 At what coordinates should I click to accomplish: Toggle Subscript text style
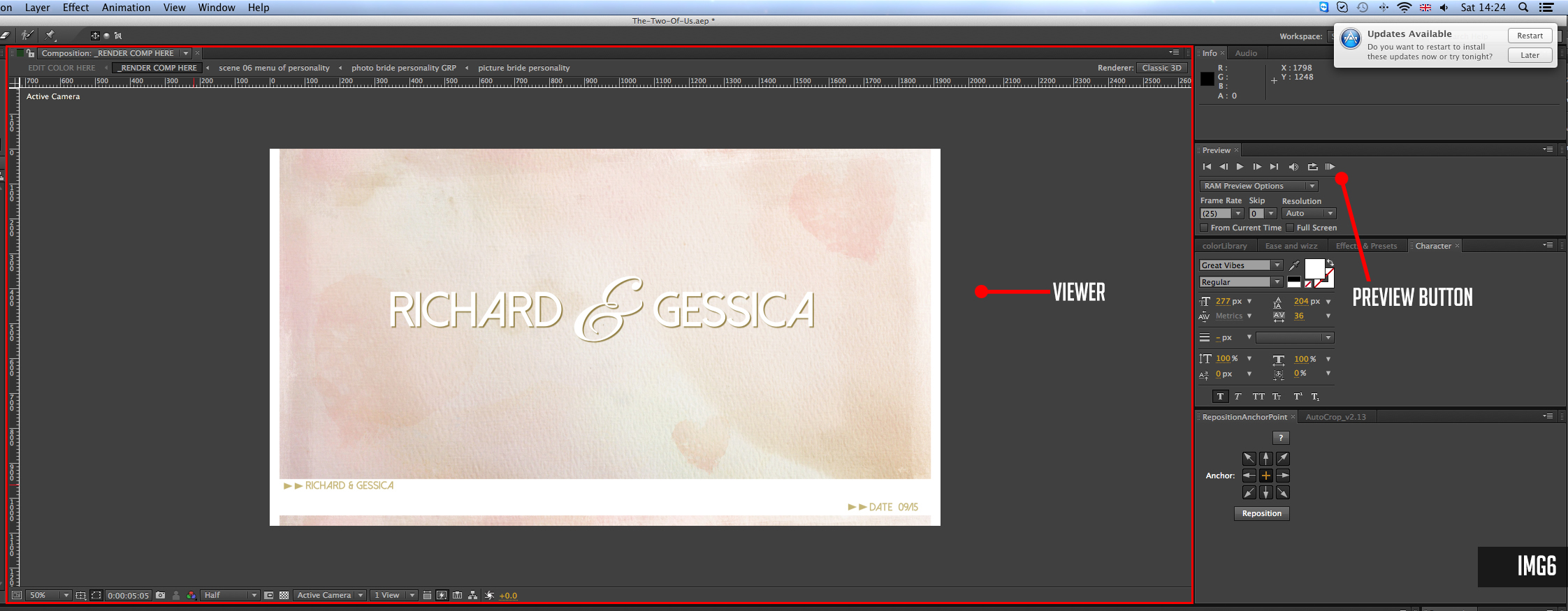pyautogui.click(x=1315, y=396)
